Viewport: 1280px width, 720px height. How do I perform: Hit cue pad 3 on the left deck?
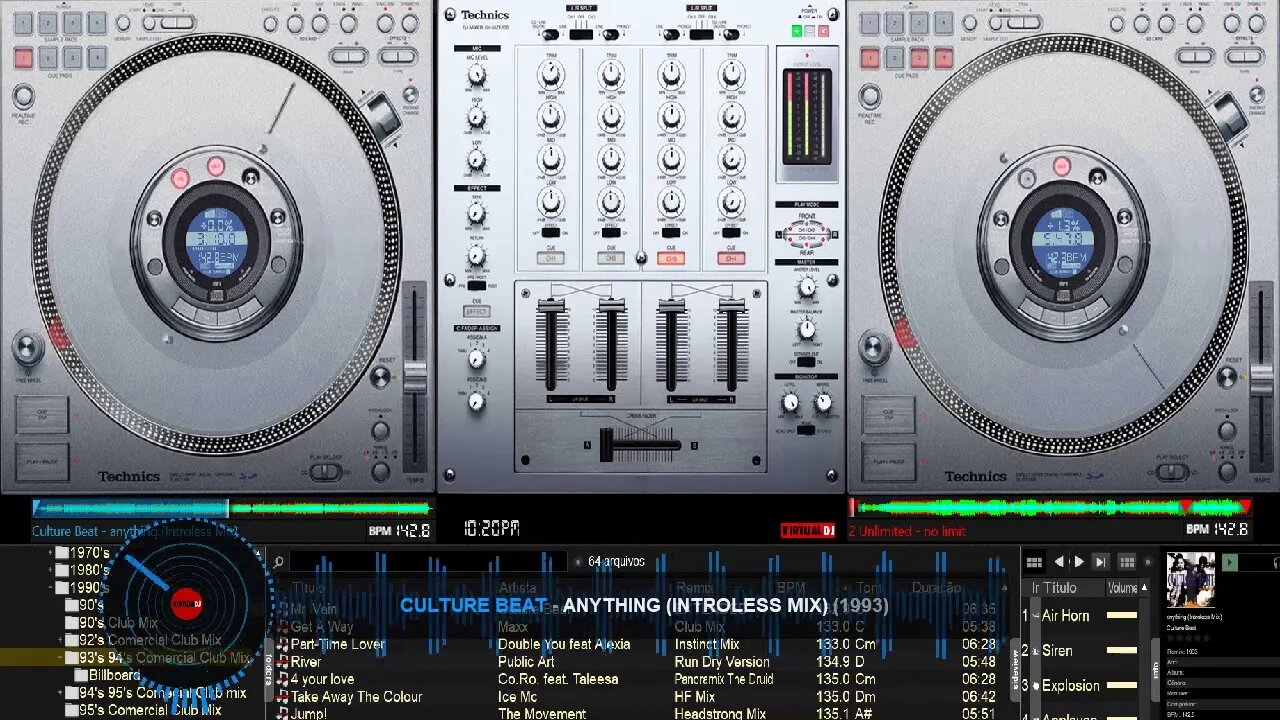pos(73,57)
